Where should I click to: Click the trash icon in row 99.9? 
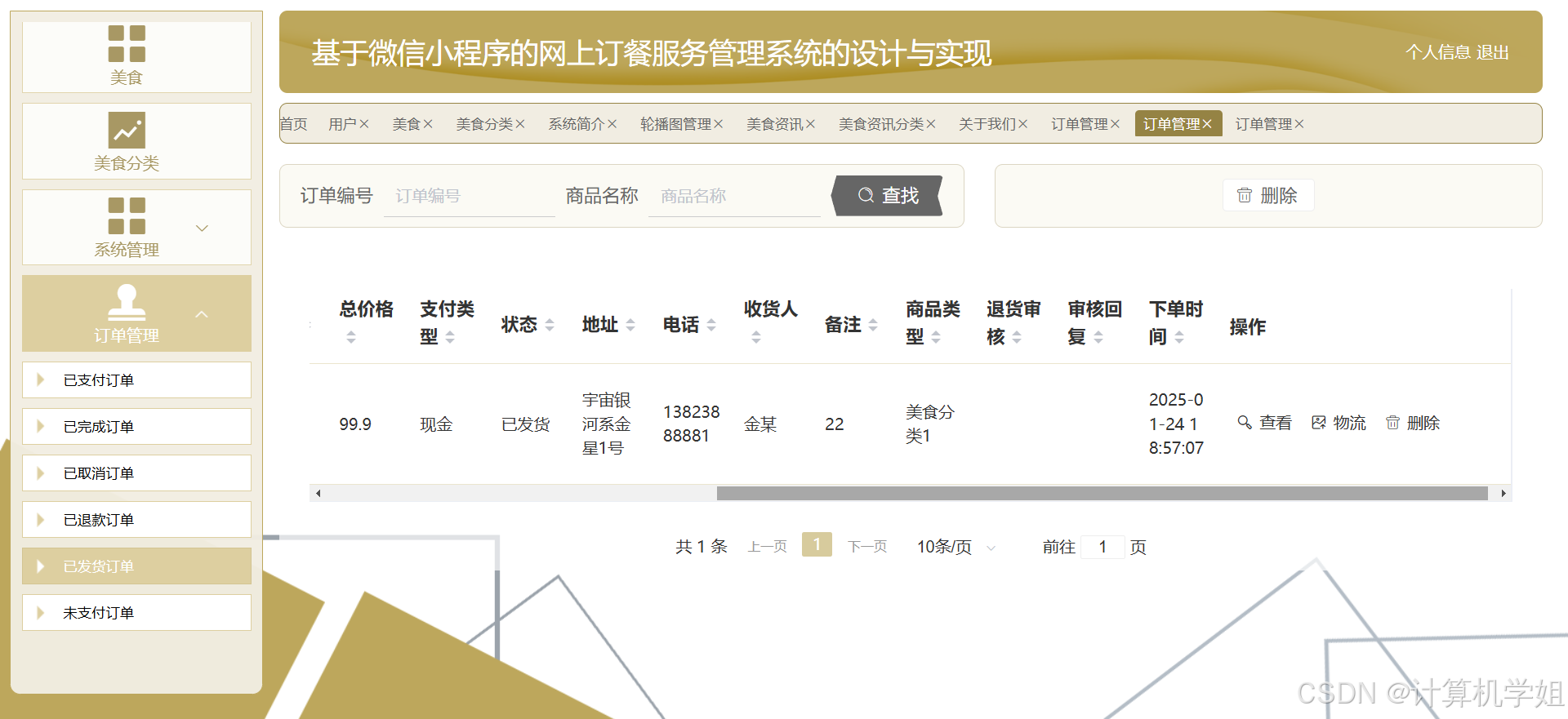tap(1392, 423)
